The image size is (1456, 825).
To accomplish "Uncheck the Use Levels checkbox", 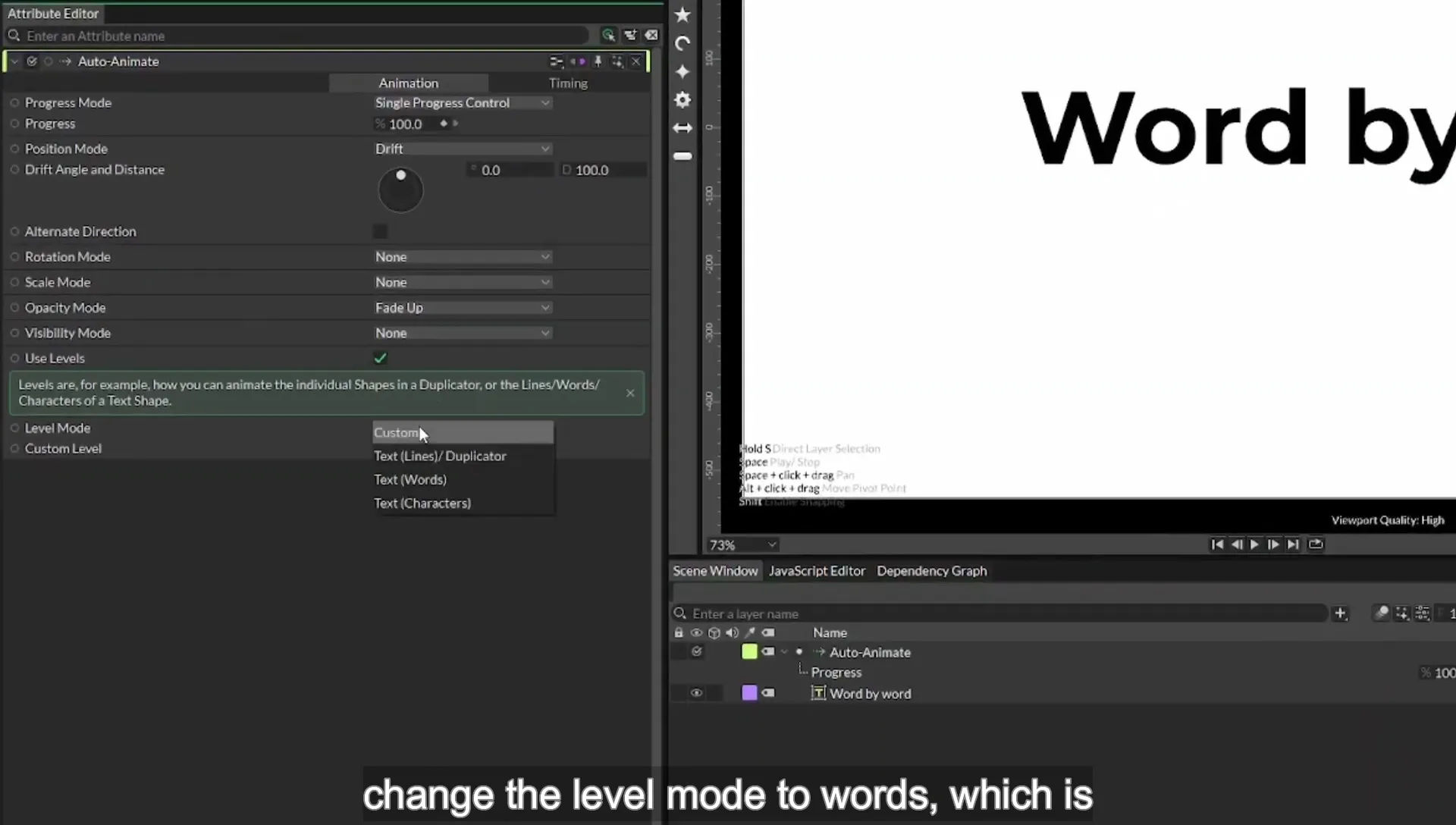I will (x=380, y=358).
